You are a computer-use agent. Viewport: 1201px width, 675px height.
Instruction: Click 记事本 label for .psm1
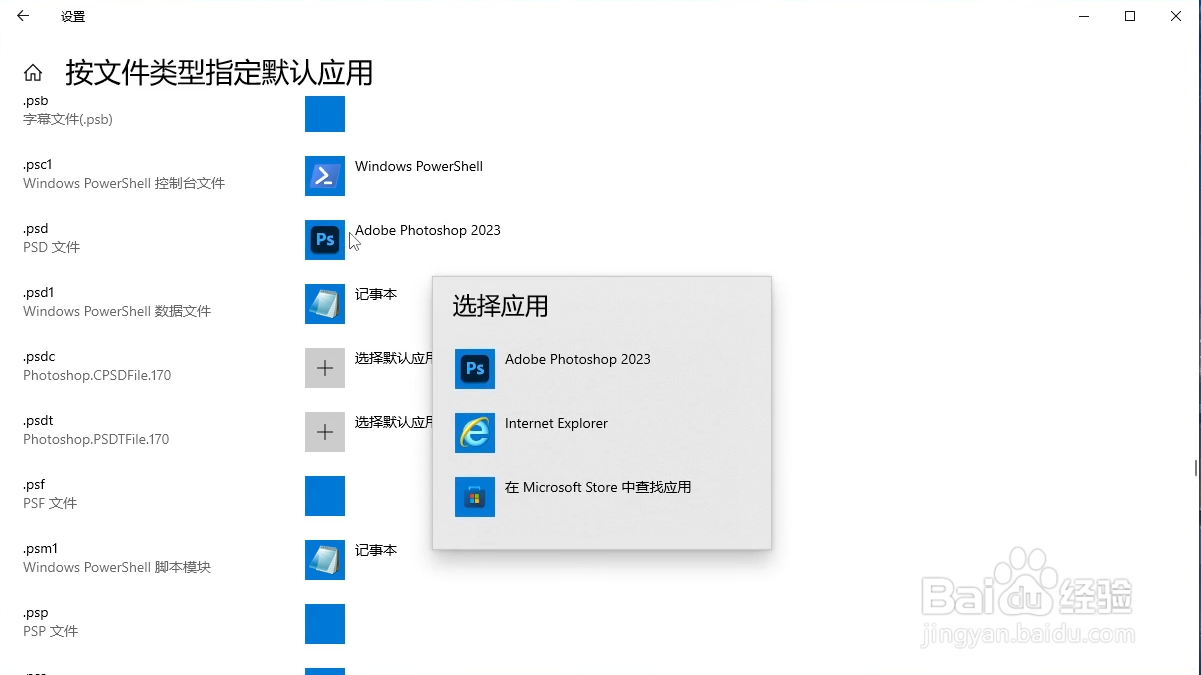(x=376, y=550)
